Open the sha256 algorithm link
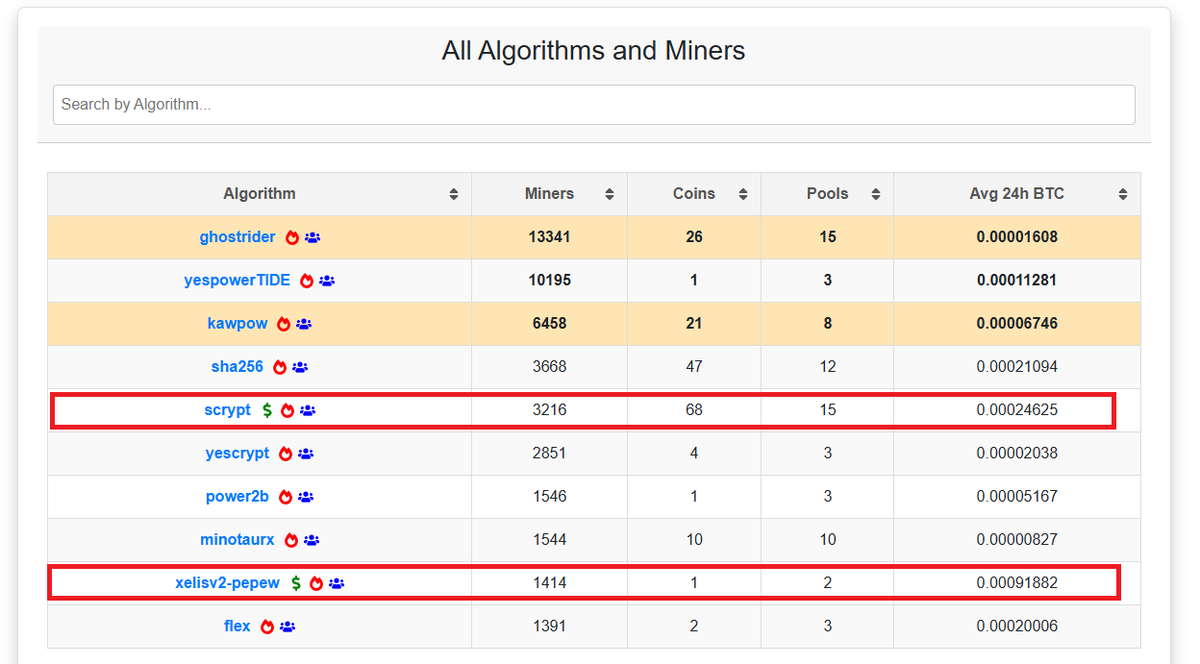The image size is (1200, 664). pos(237,366)
